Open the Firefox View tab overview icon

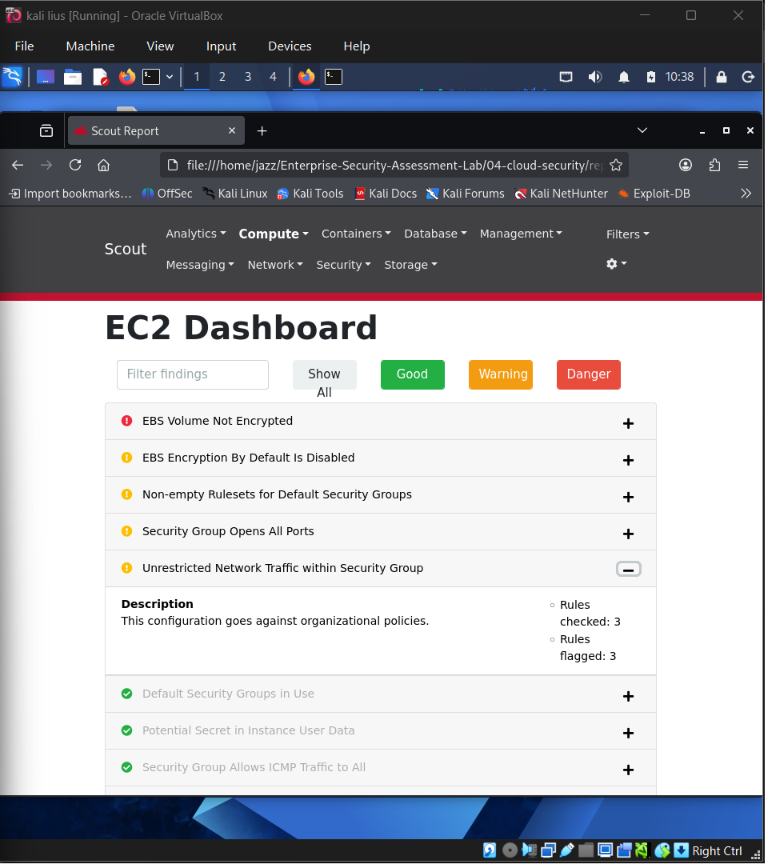(46, 131)
